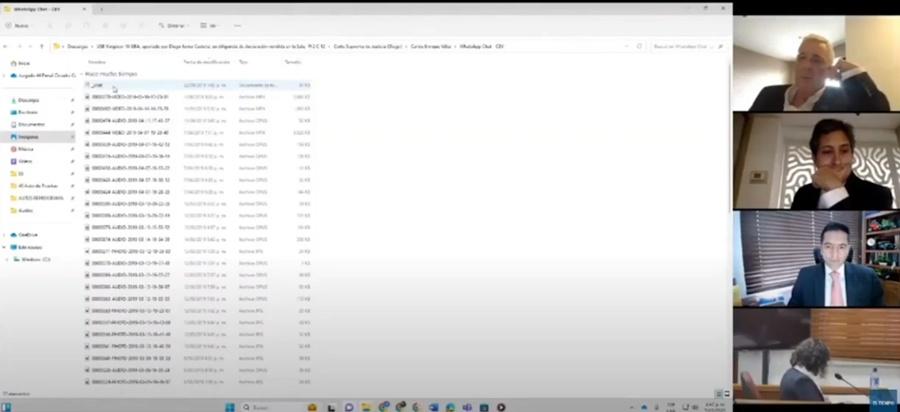Open Inicio in the navigation pane
Viewport: 900px width, 412px height.
[24, 62]
